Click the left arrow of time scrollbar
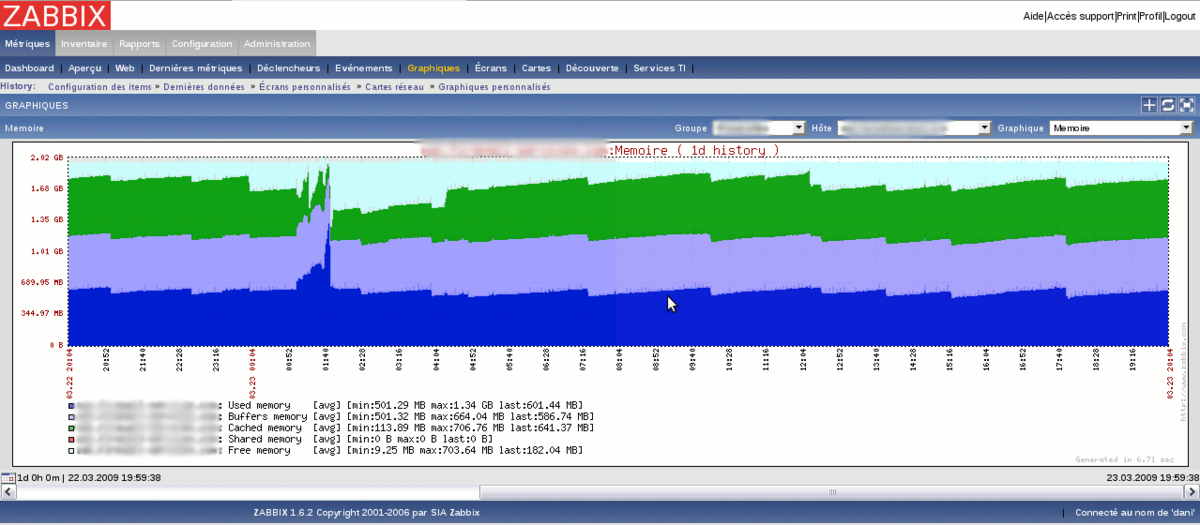The image size is (1200, 525). pyautogui.click(x=6, y=492)
